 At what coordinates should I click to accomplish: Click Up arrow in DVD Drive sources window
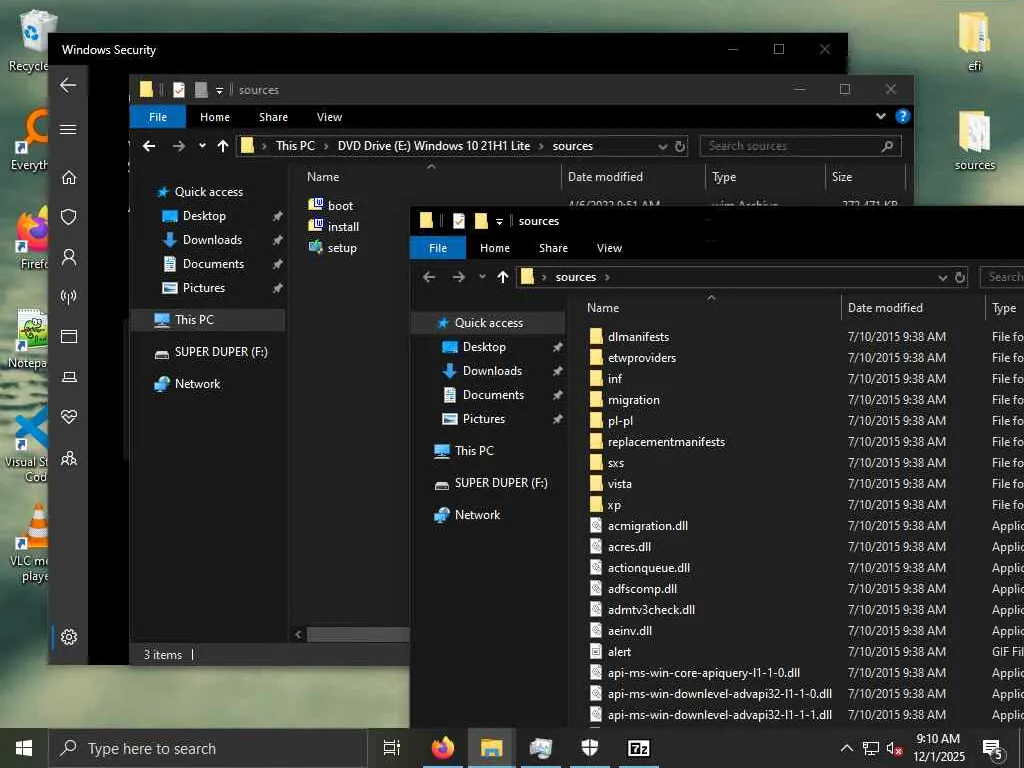pyautogui.click(x=223, y=146)
